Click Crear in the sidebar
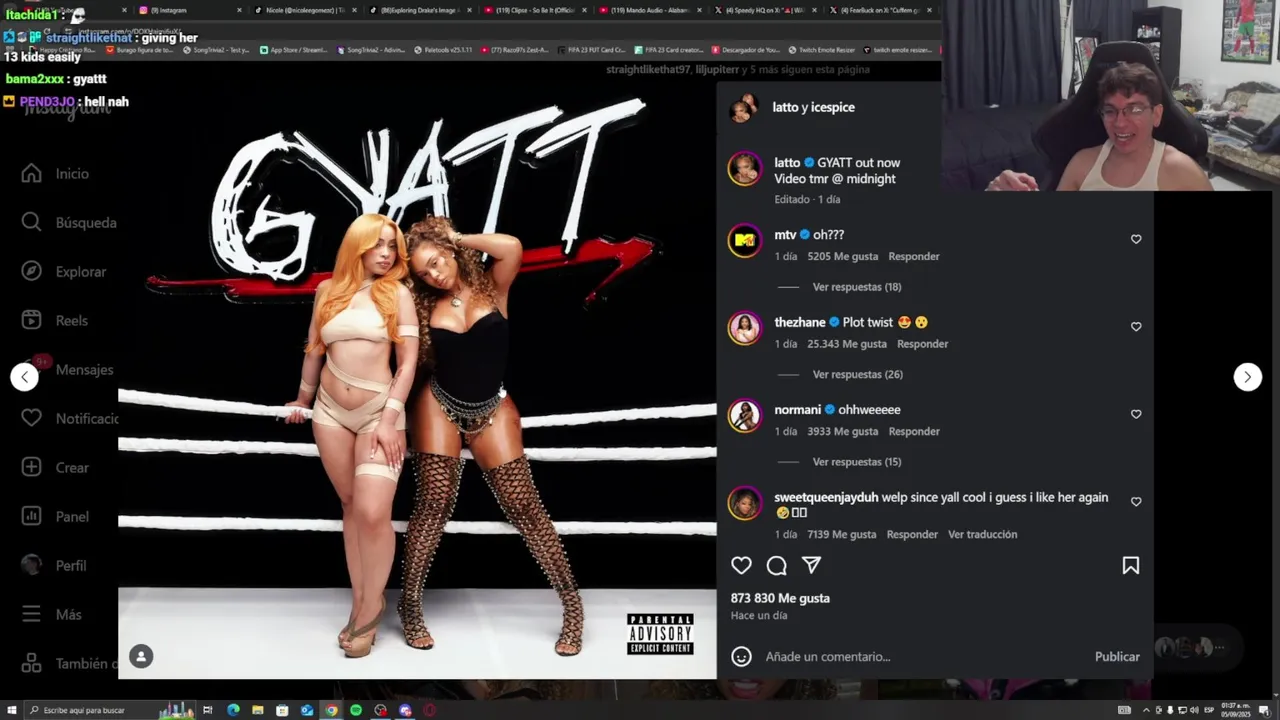Viewport: 1280px width, 720px height. (55, 468)
